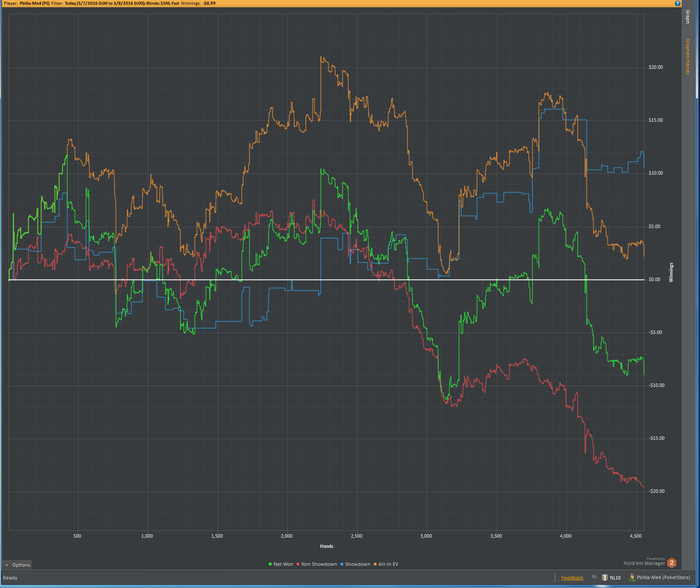Click the player avatar icon in status bar
Viewport: 700px width, 588px height.
point(632,577)
